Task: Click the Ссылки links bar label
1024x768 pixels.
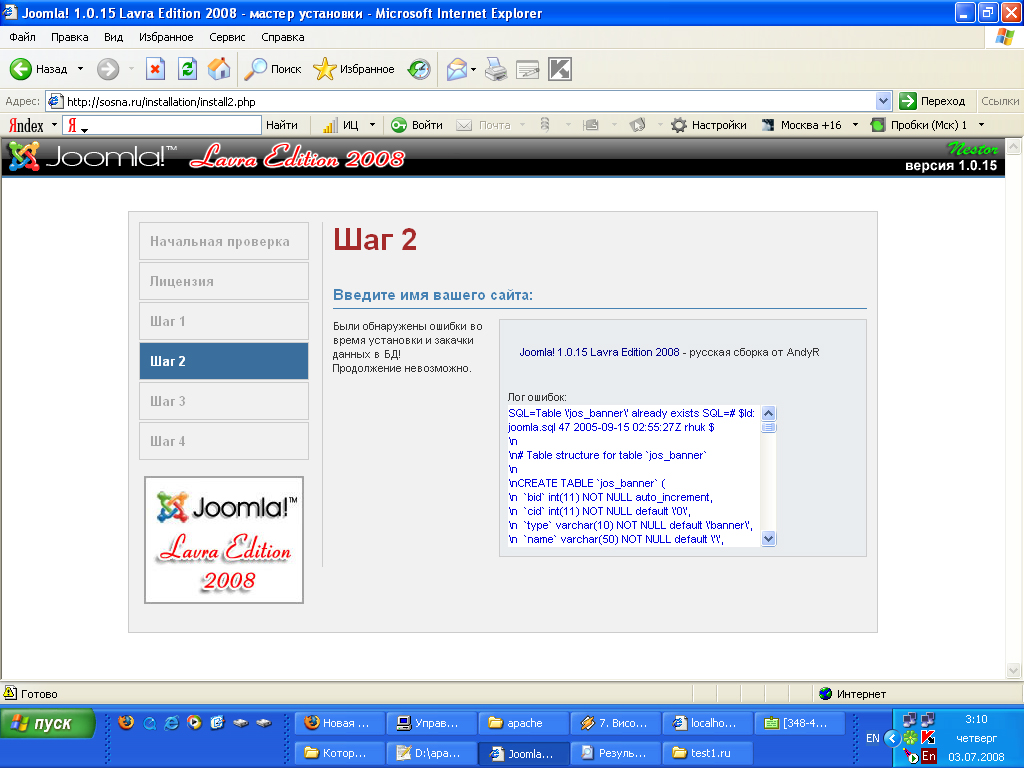Action: (x=999, y=101)
